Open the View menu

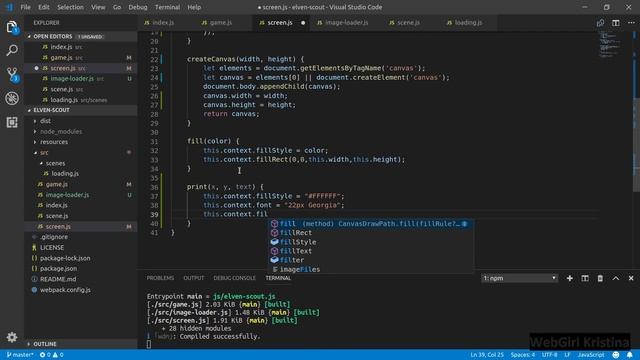coord(98,7)
